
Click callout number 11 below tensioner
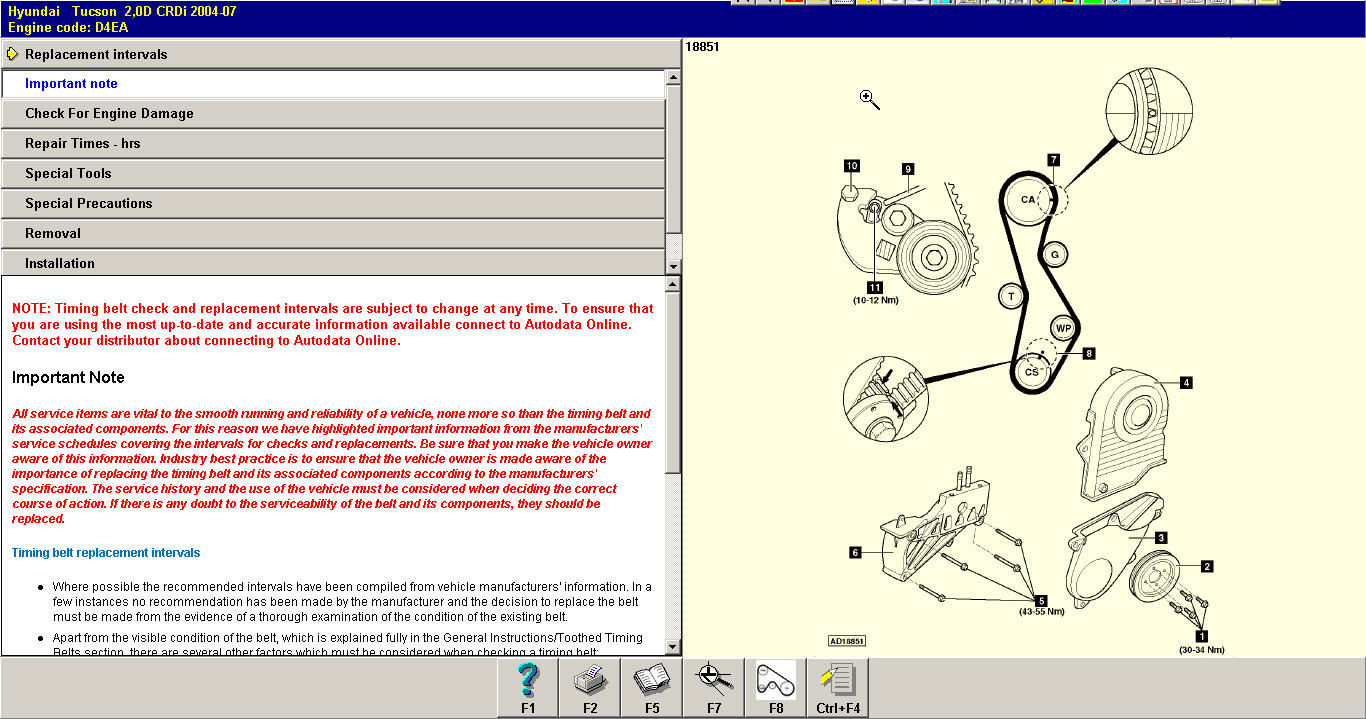pos(875,287)
